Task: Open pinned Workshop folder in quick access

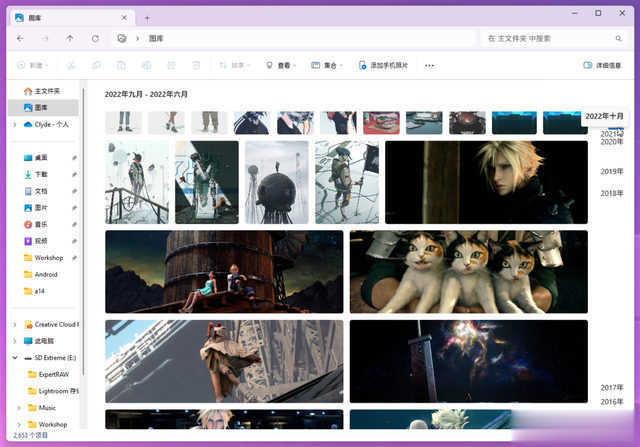Action: coord(43,258)
